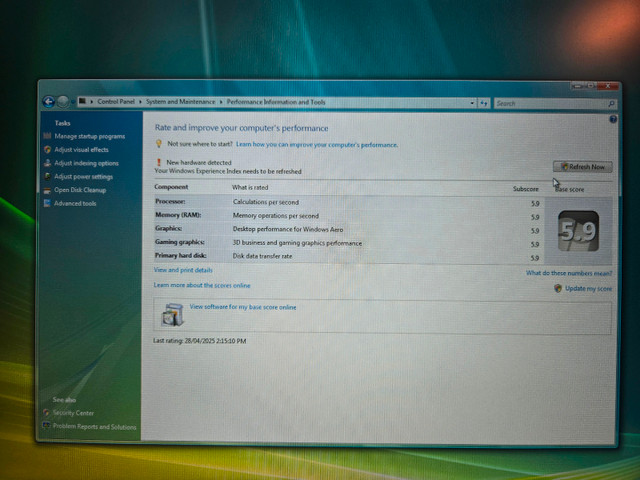The image size is (640, 480).
Task: Click the Adjust indexing options icon
Action: [x=47, y=163]
